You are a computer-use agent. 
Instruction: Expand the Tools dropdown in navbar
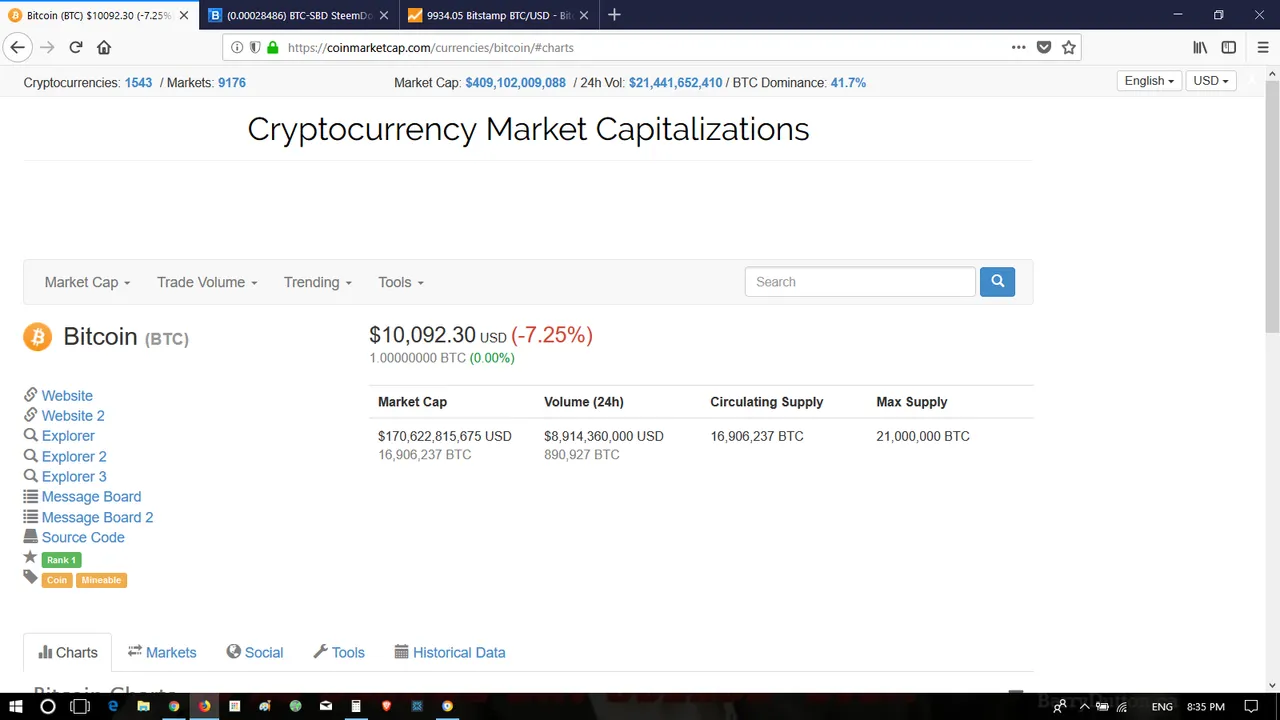coord(401,282)
